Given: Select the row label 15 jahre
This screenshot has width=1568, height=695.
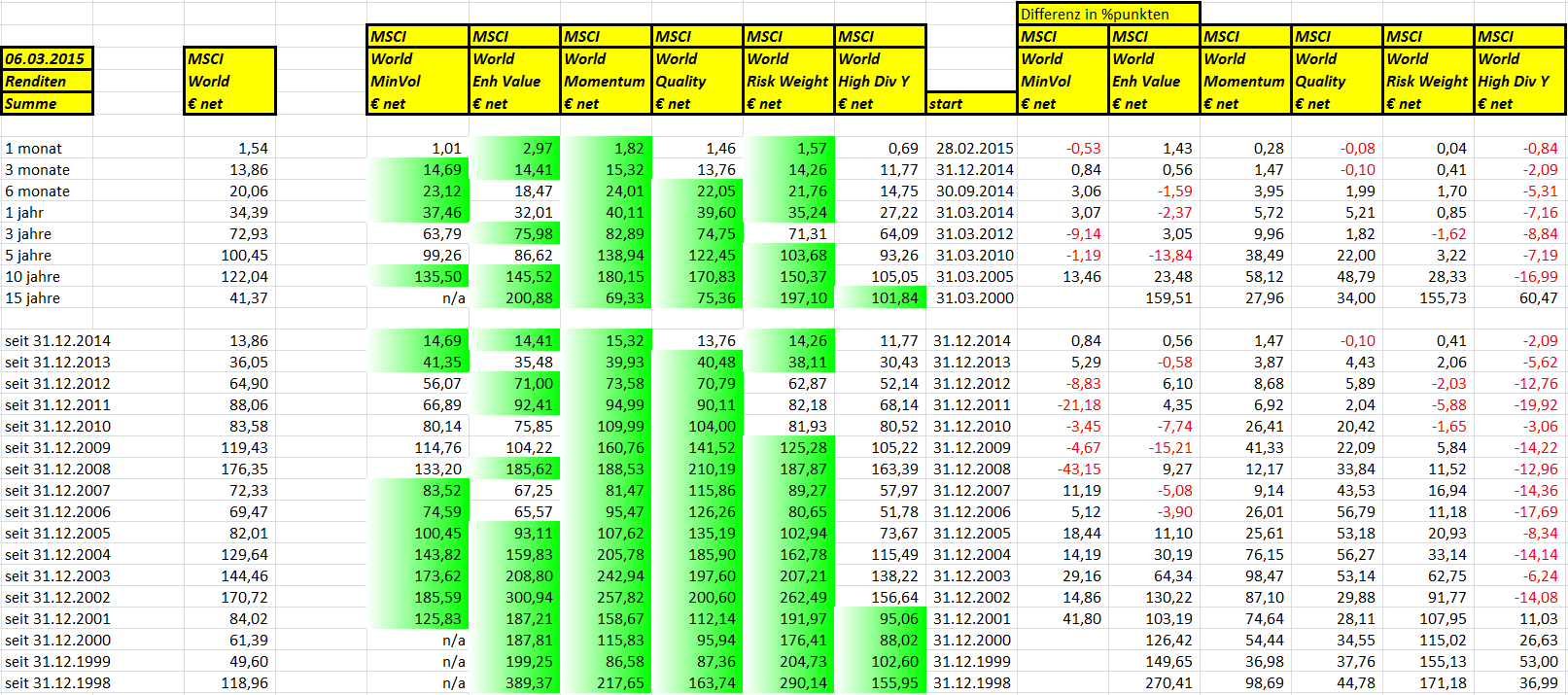Looking at the screenshot, I should point(32,298).
